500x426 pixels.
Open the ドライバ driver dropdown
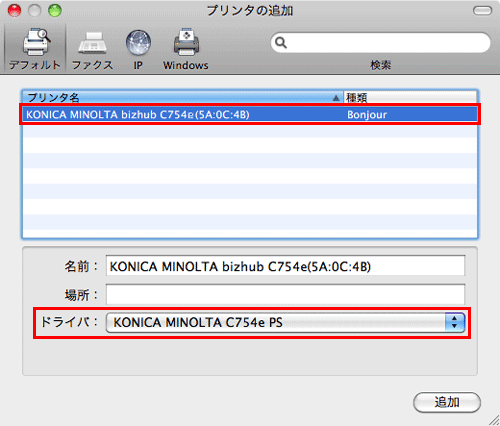(285, 322)
